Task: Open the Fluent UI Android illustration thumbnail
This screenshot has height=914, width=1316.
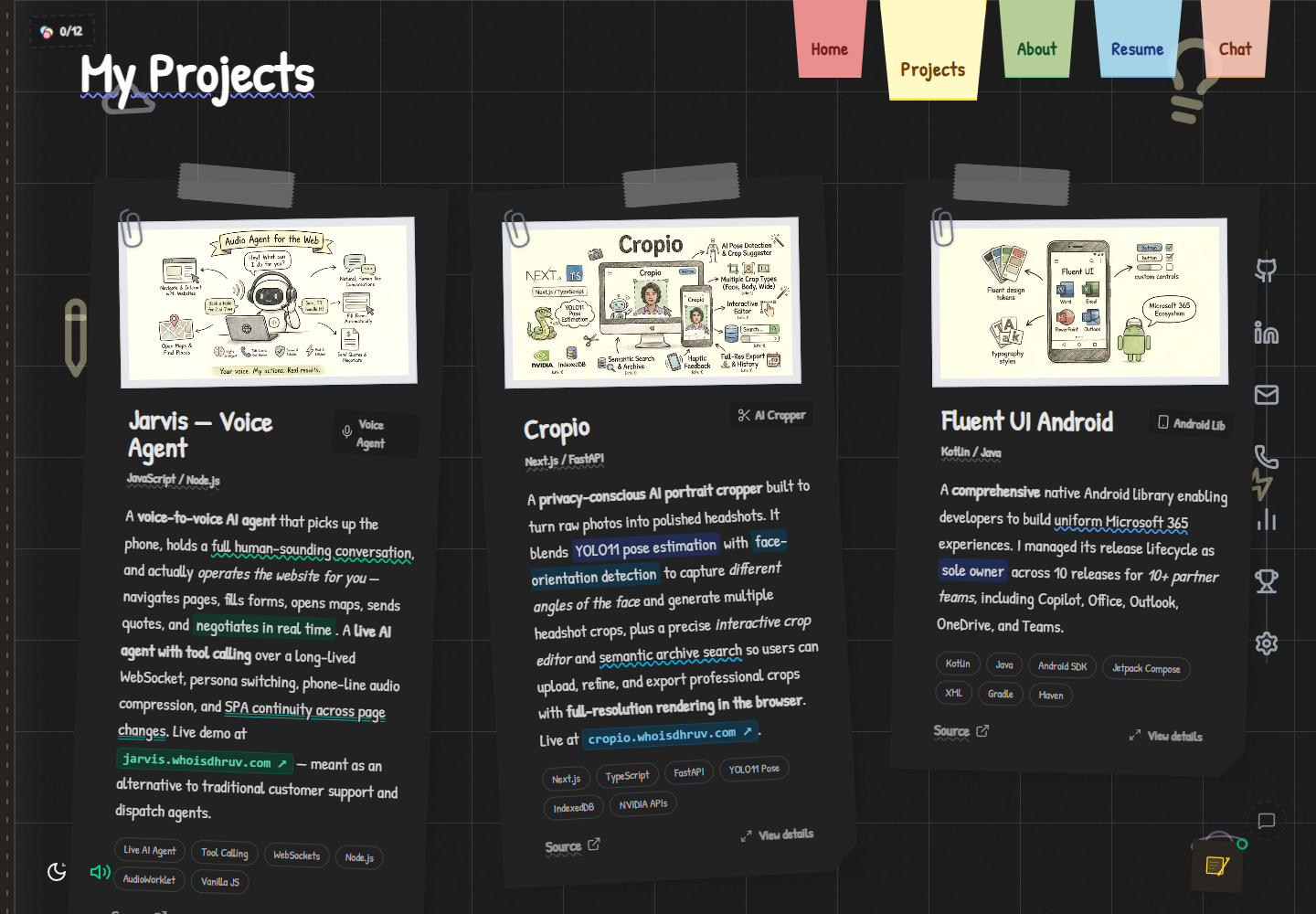Action: point(1080,302)
